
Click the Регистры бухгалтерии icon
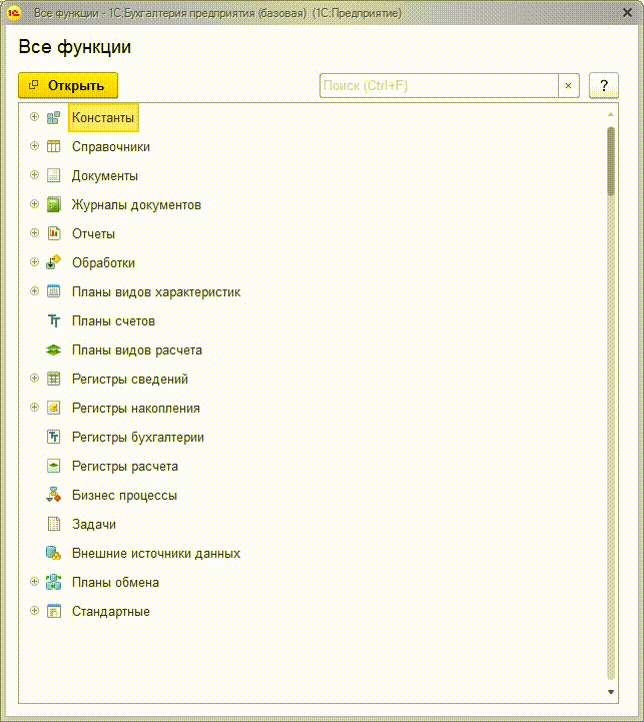[x=53, y=437]
